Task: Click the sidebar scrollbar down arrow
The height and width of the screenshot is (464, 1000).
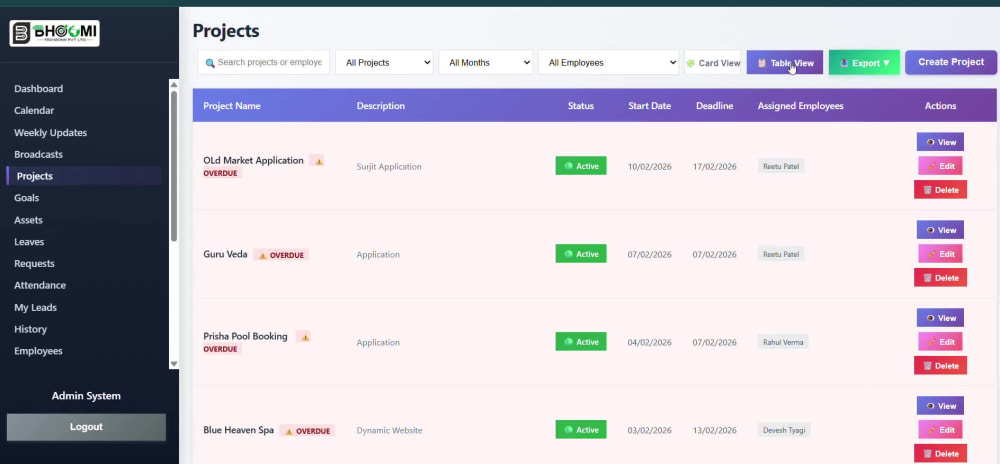Action: (173, 363)
